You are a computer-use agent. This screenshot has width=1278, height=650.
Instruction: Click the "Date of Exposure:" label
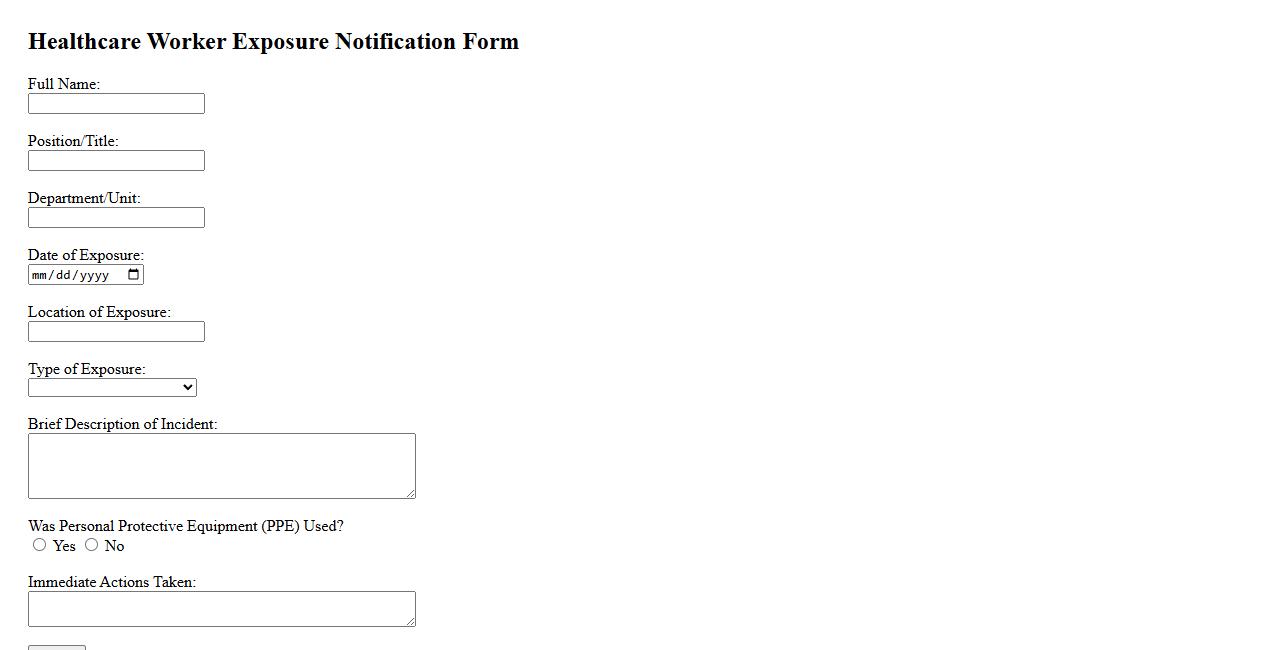click(85, 255)
